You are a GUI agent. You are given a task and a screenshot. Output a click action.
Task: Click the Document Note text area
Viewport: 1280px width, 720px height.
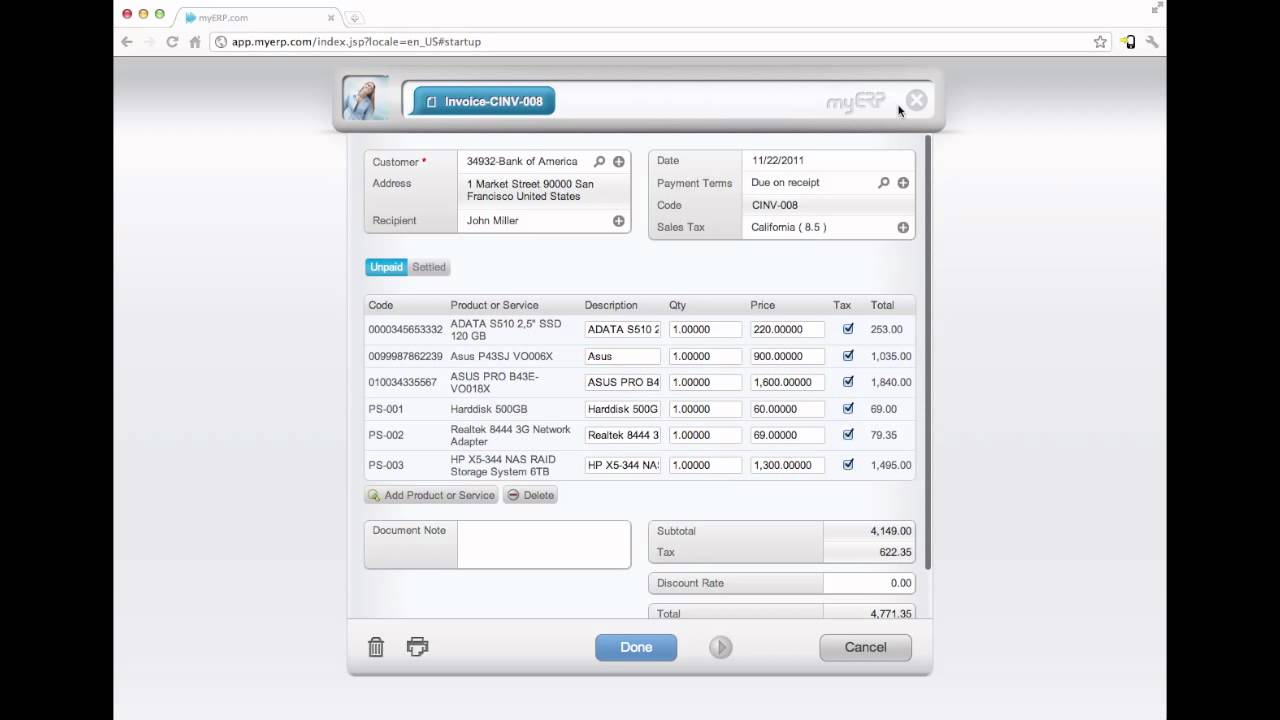click(544, 544)
